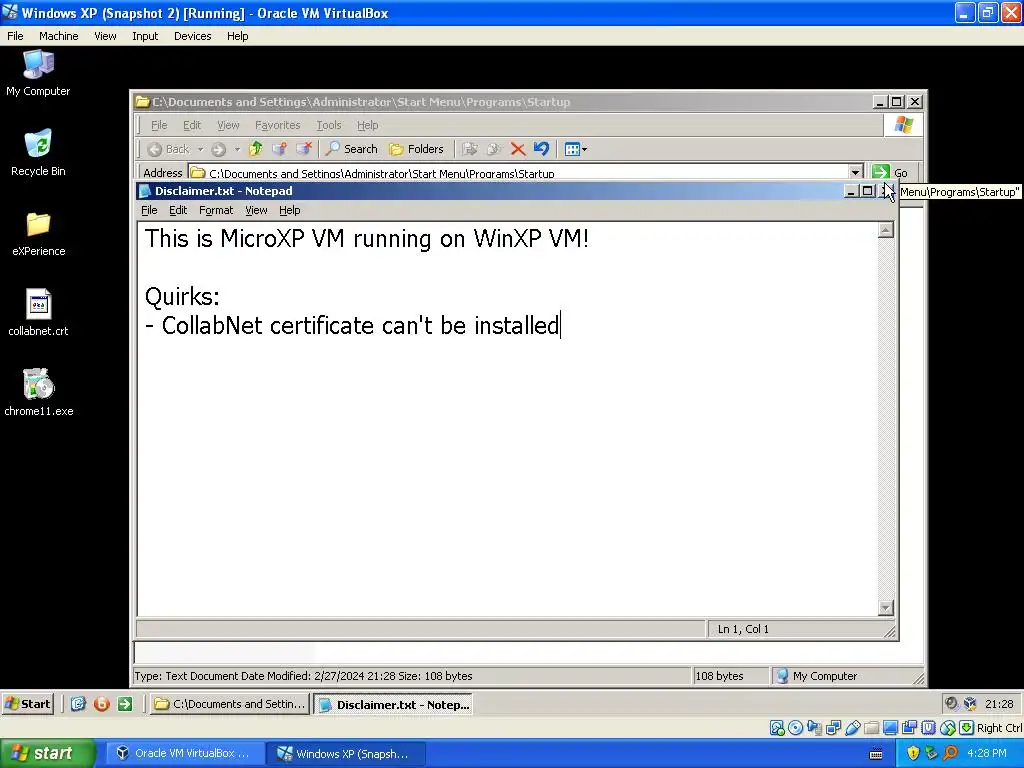This screenshot has height=768, width=1024.
Task: Click the Move To toolbar icon
Action: (x=470, y=149)
